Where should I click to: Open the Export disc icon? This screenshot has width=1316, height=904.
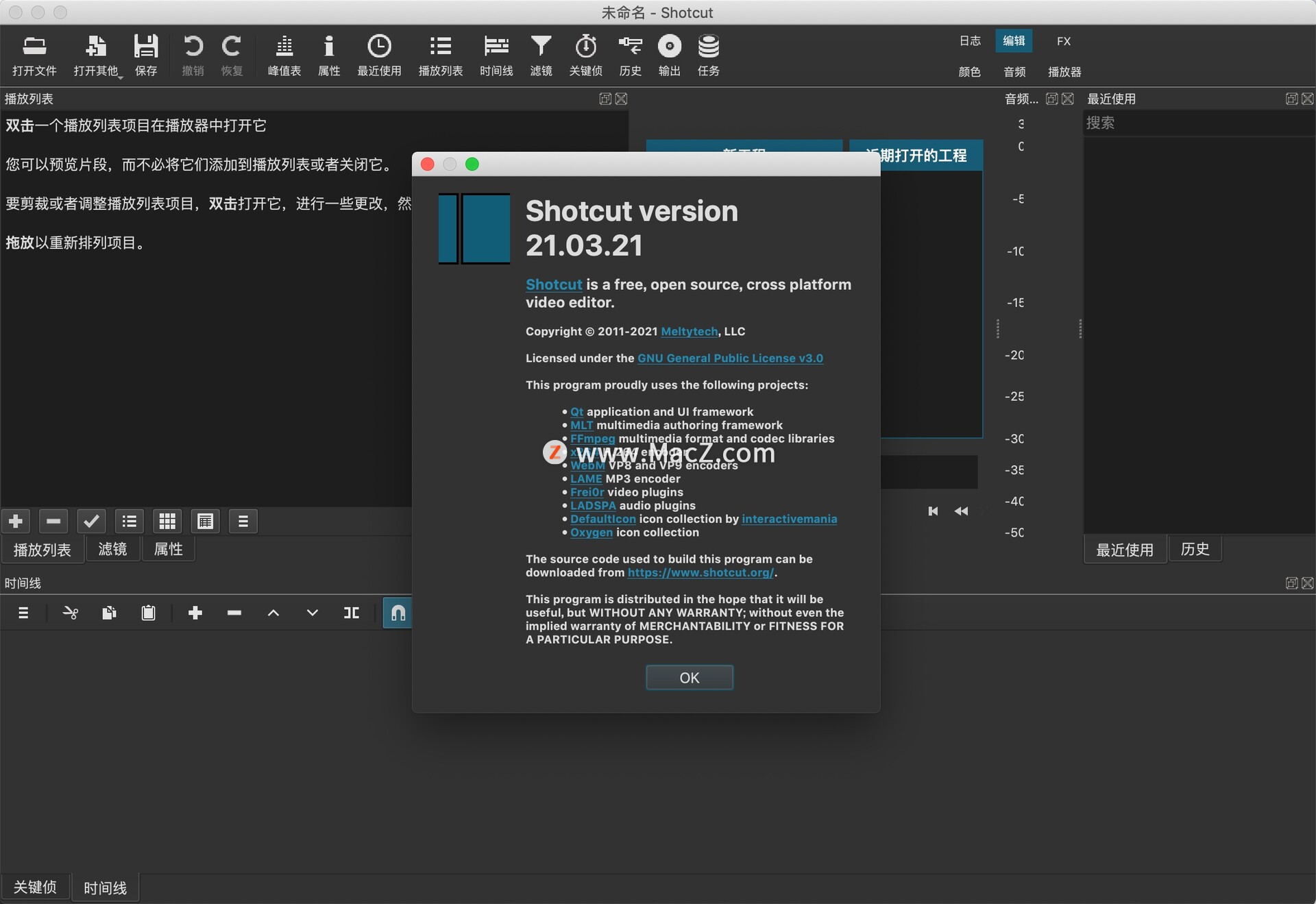tap(669, 55)
